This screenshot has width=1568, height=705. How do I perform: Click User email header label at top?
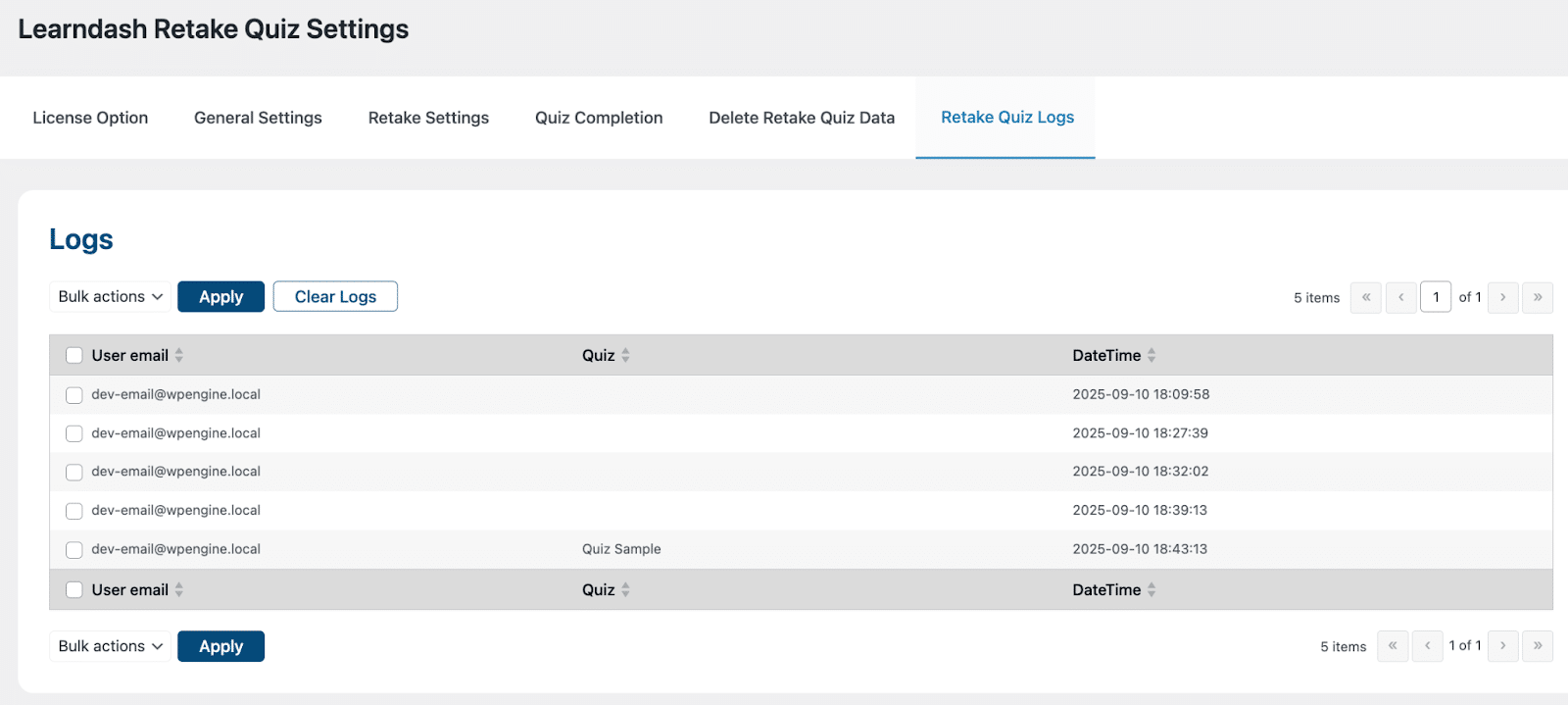coord(130,355)
